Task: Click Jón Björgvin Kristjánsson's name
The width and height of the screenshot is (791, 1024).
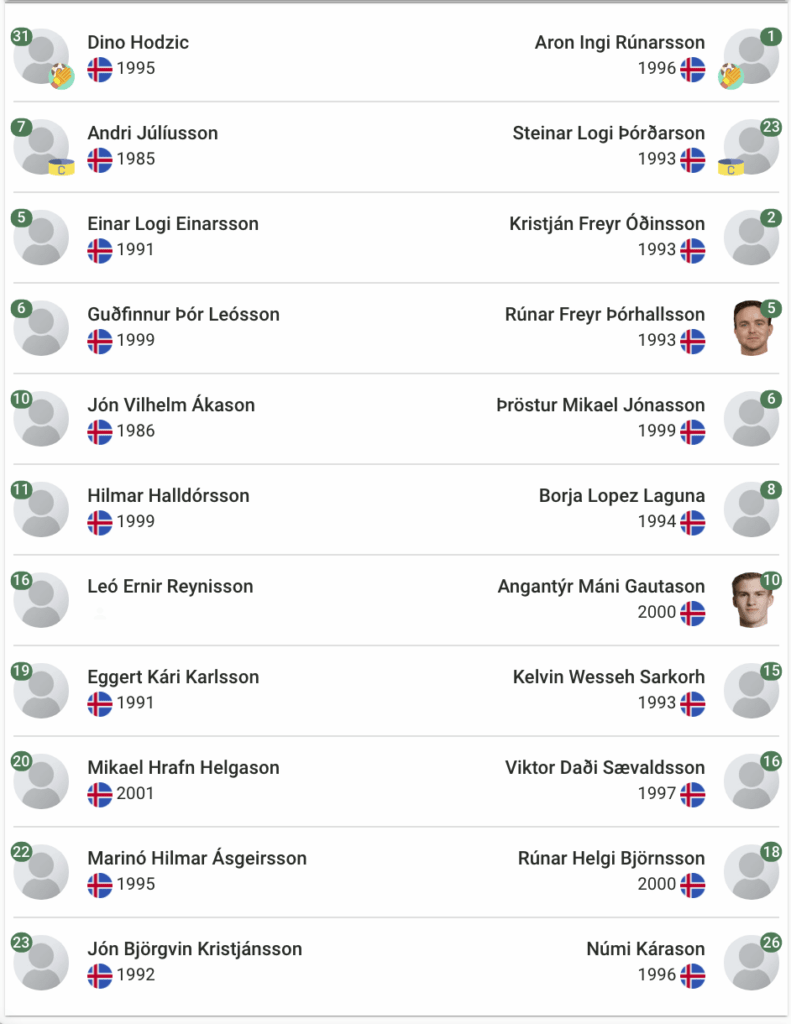Action: click(195, 949)
